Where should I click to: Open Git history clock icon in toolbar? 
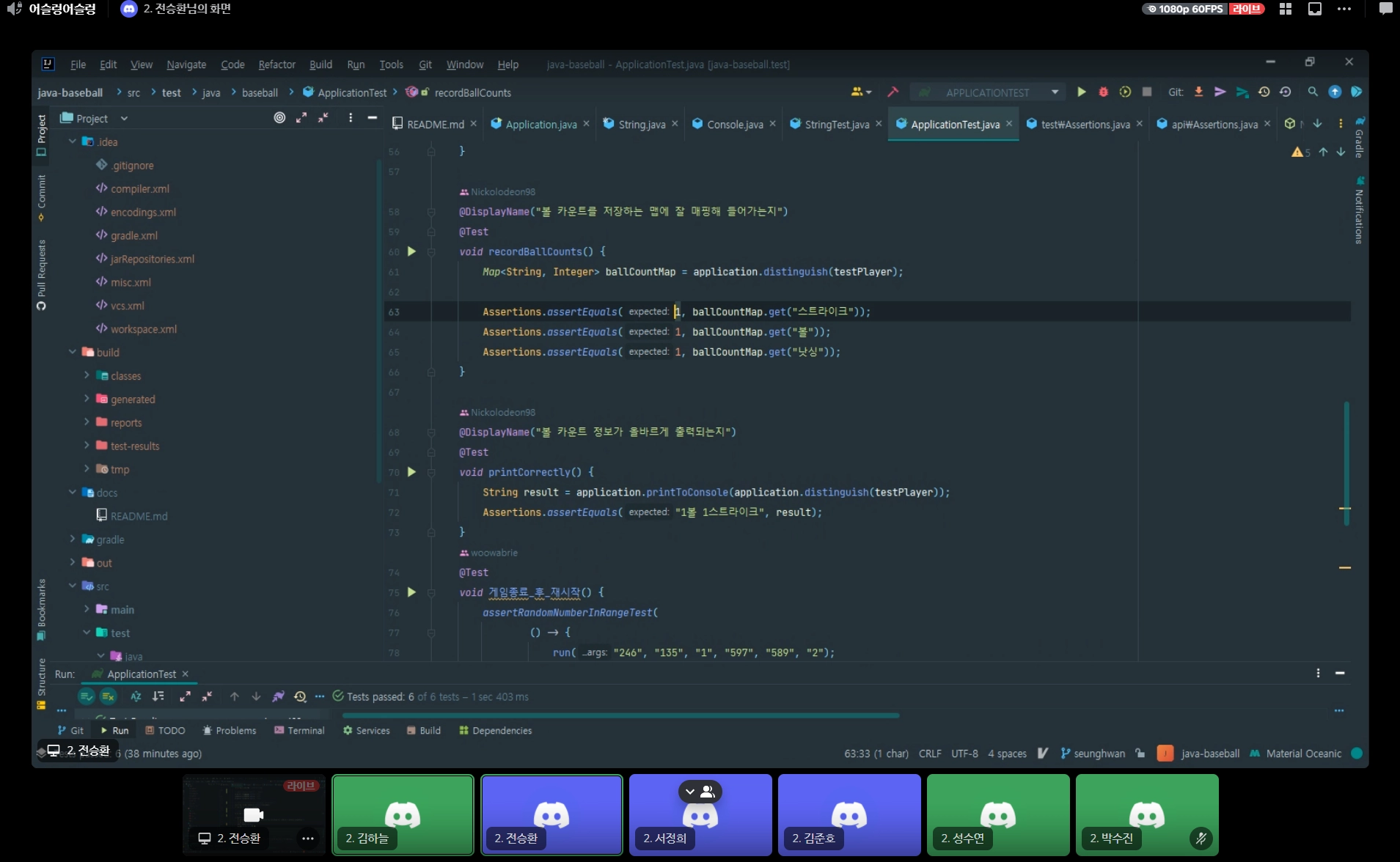tap(1264, 92)
